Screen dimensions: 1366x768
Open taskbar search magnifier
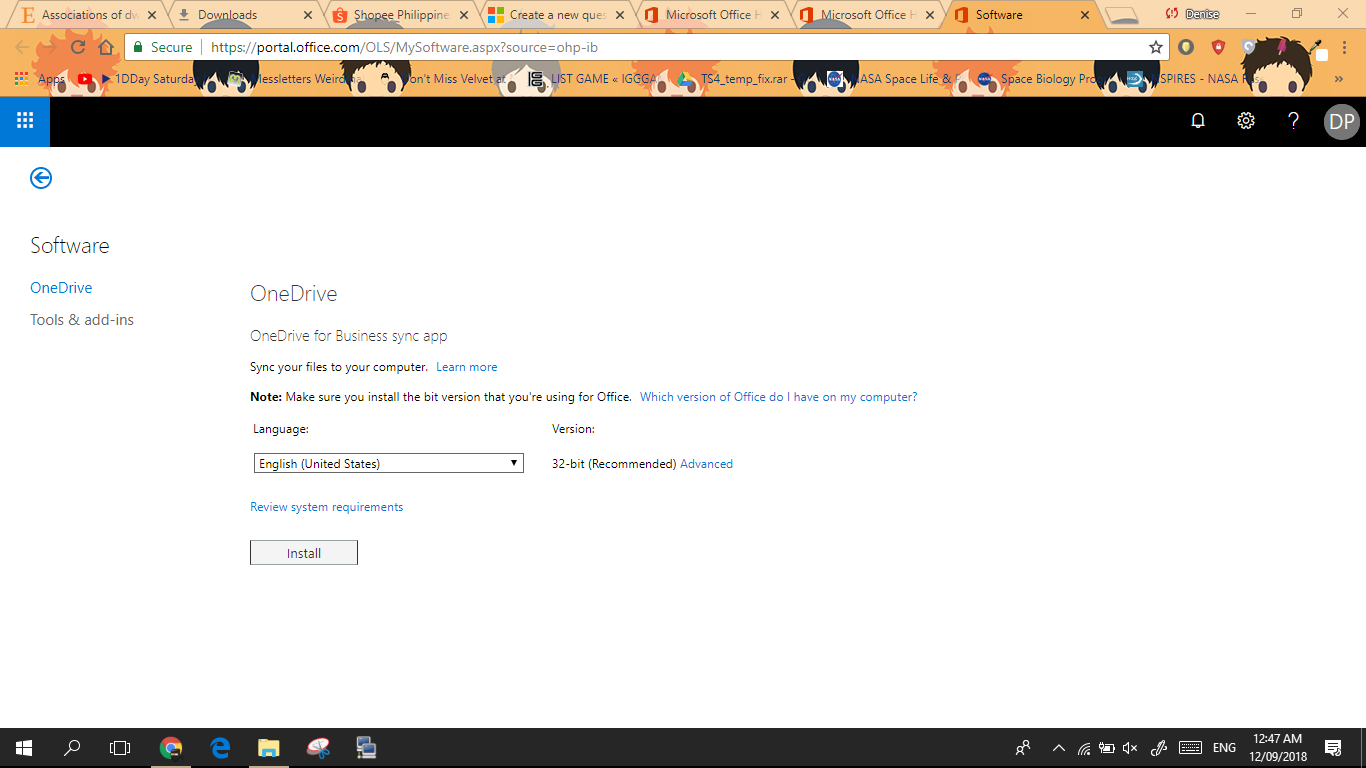pos(72,748)
